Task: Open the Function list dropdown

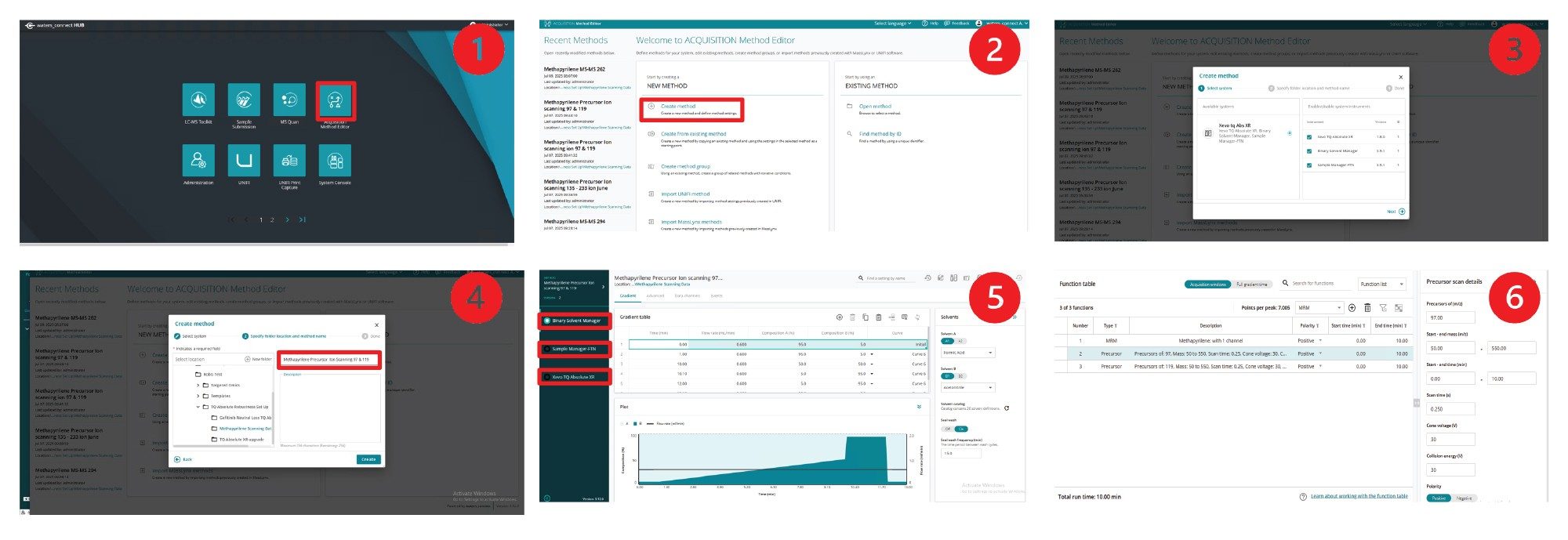Action: click(1382, 284)
